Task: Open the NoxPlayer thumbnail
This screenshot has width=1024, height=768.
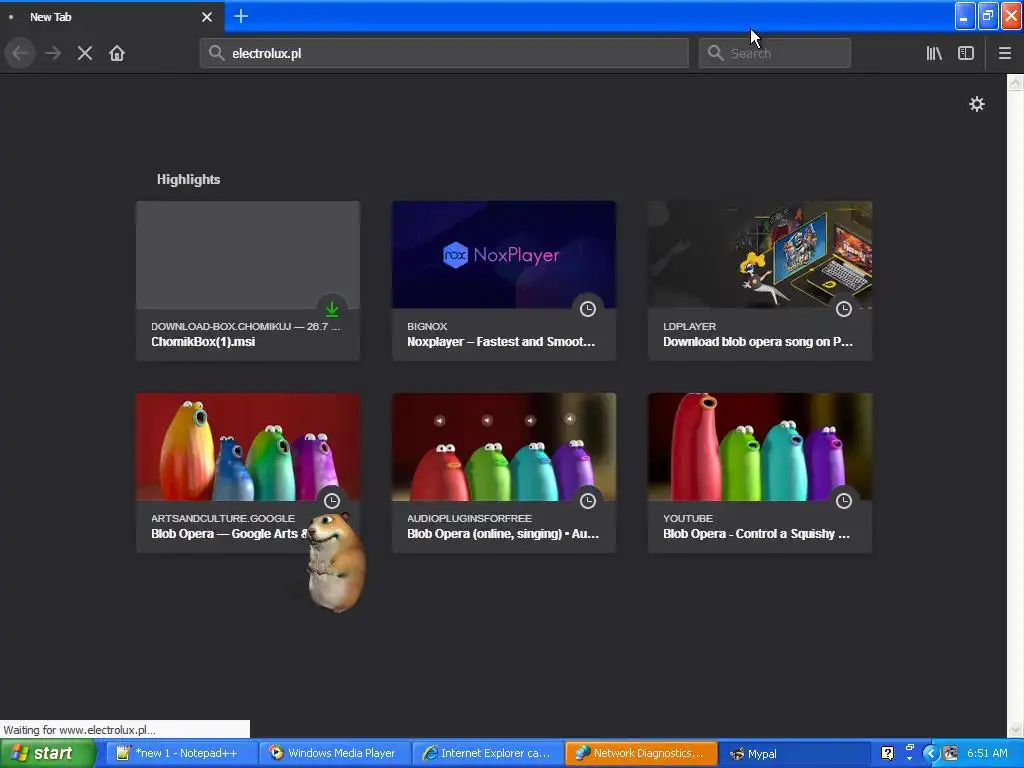Action: pos(504,254)
